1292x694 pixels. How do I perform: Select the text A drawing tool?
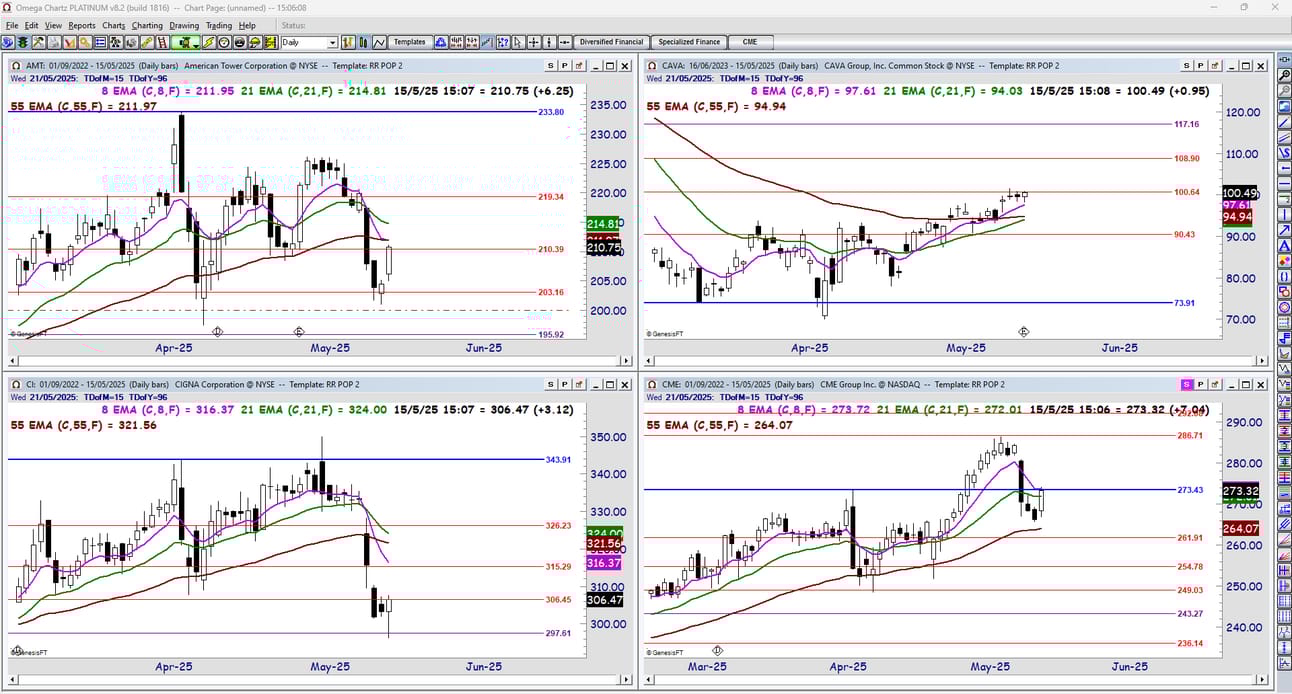click(x=1282, y=246)
